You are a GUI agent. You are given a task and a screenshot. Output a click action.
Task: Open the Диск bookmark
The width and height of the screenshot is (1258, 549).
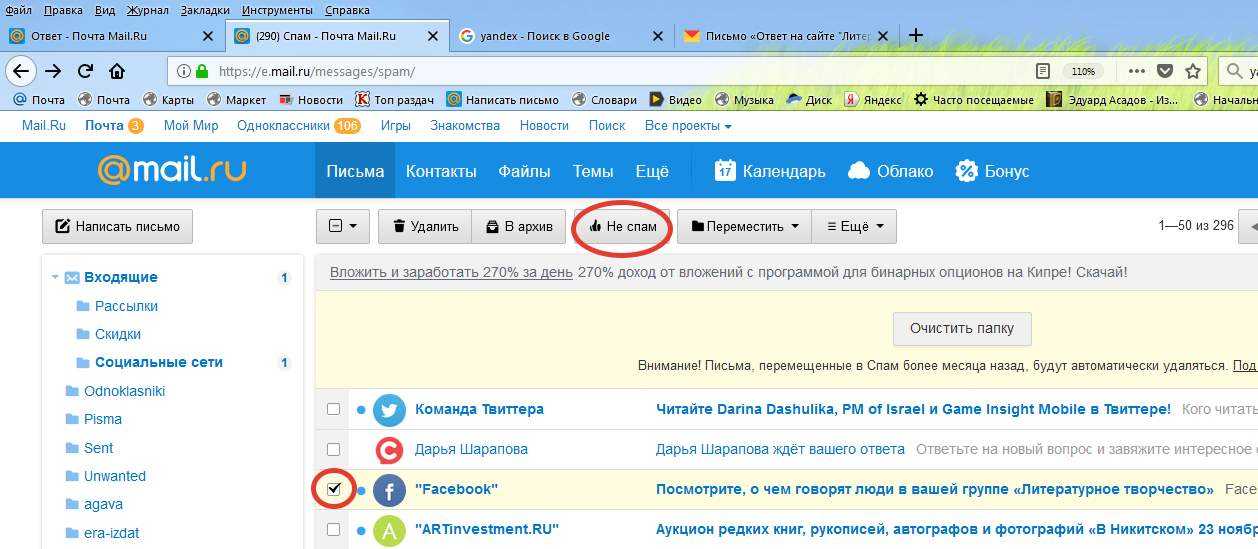809,99
